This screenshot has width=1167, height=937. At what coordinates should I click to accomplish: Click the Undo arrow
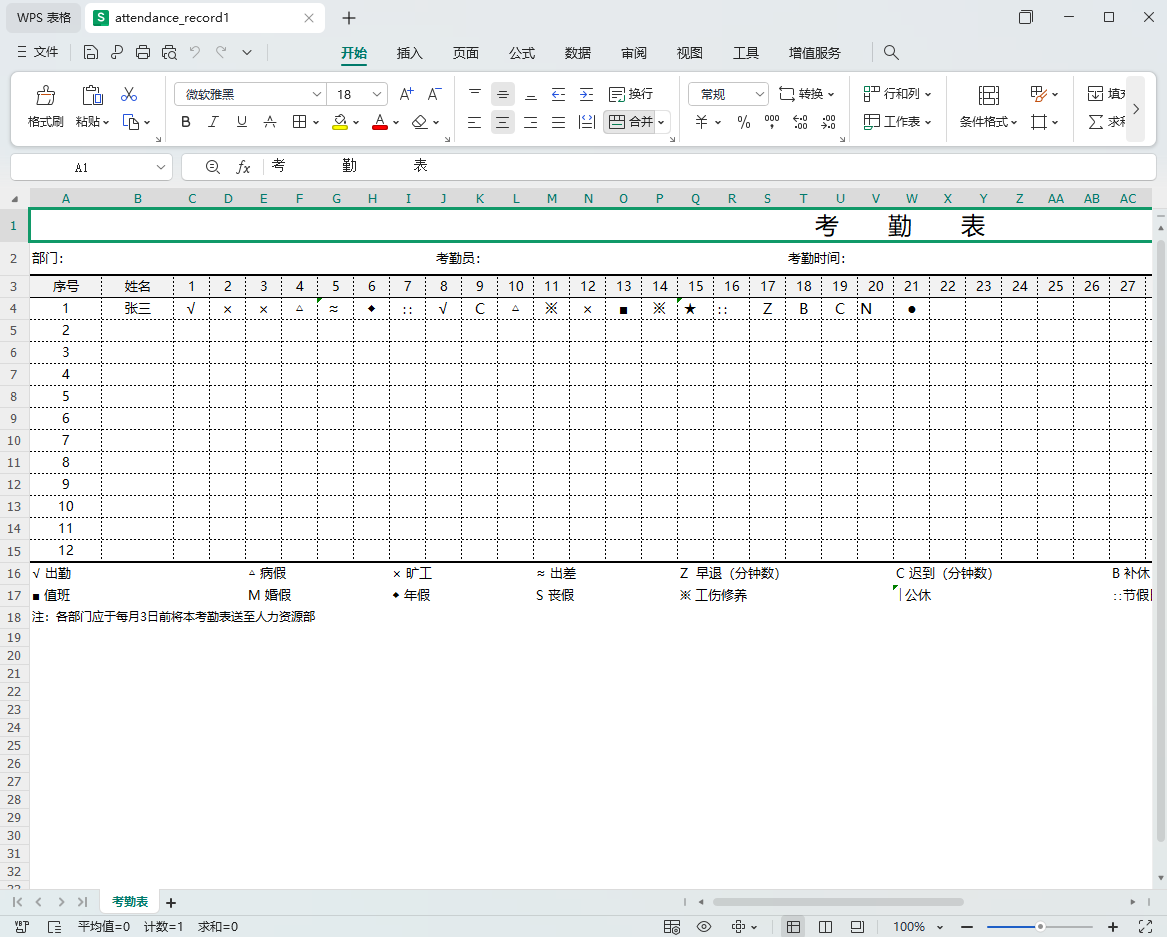195,52
